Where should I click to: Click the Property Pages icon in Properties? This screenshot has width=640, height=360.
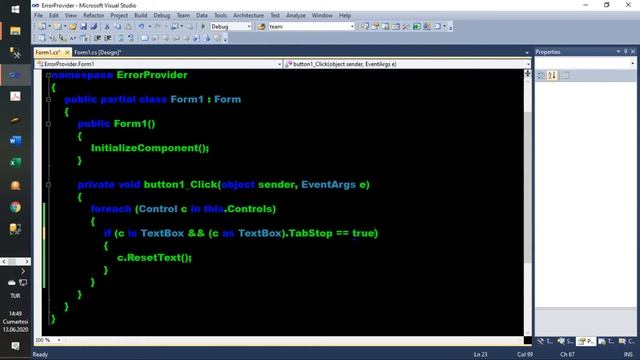pyautogui.click(x=565, y=76)
